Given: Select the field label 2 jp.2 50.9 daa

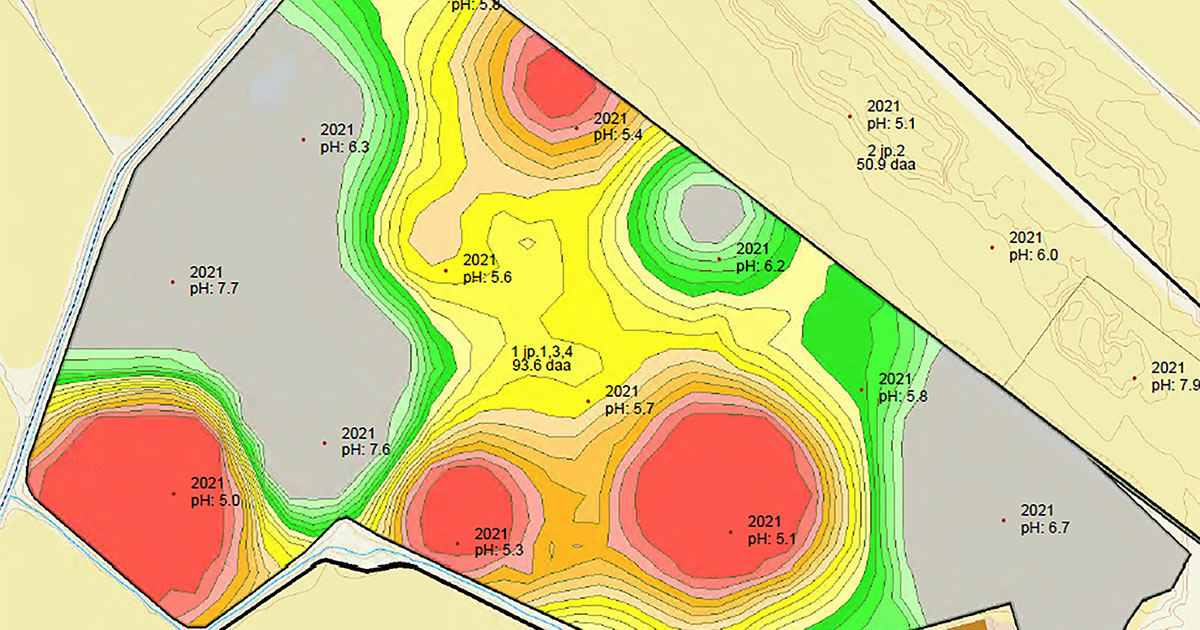Looking at the screenshot, I should point(887,158).
